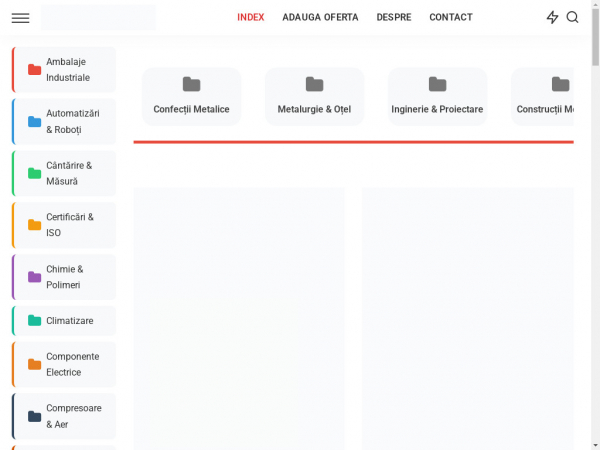Viewport: 600px width, 450px height.
Task: Click the blue Automatizări & Roboți folder icon
Action: click(x=35, y=122)
